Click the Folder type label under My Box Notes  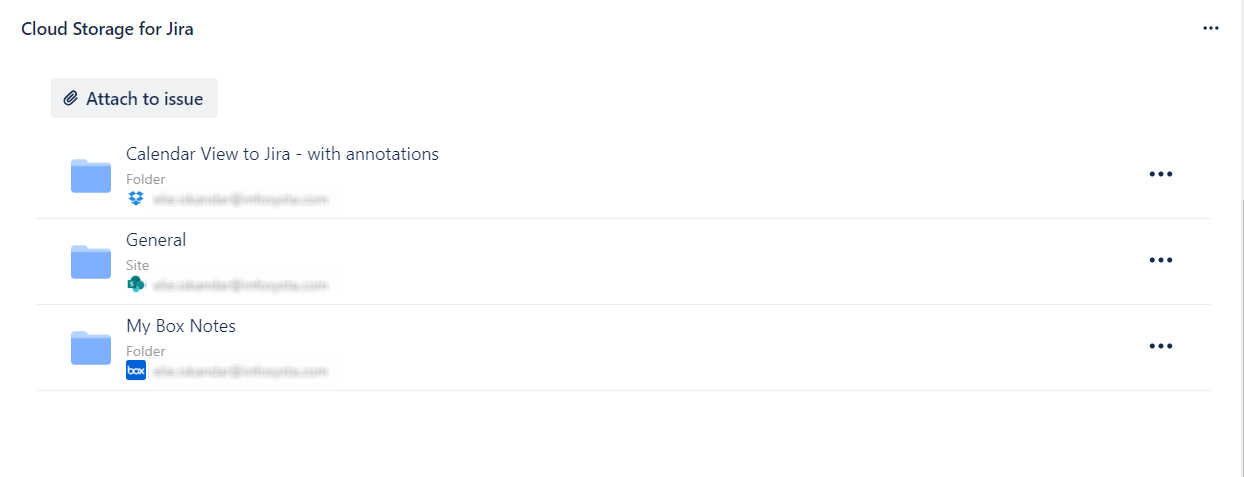click(x=146, y=351)
